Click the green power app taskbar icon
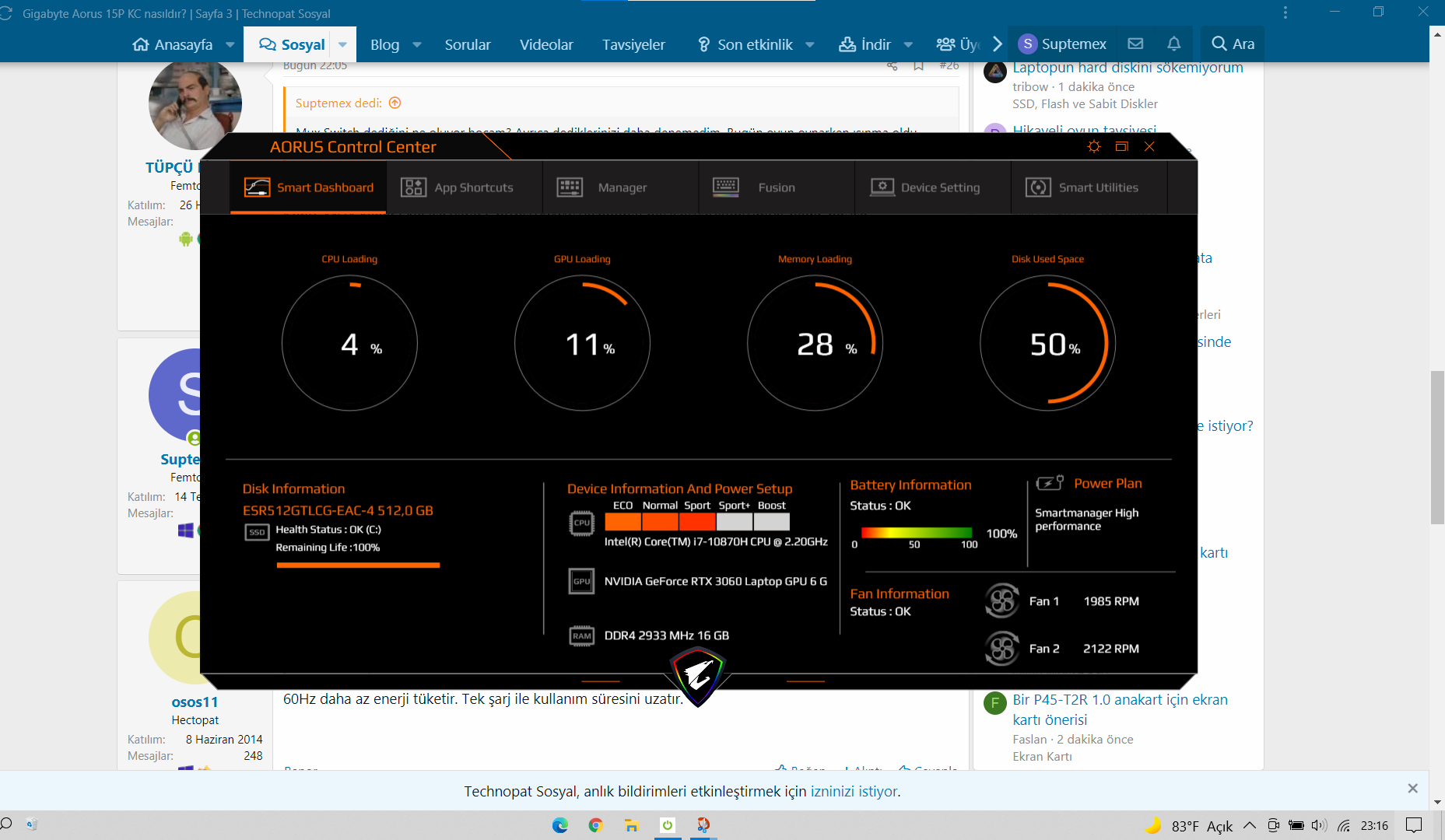 click(x=668, y=825)
